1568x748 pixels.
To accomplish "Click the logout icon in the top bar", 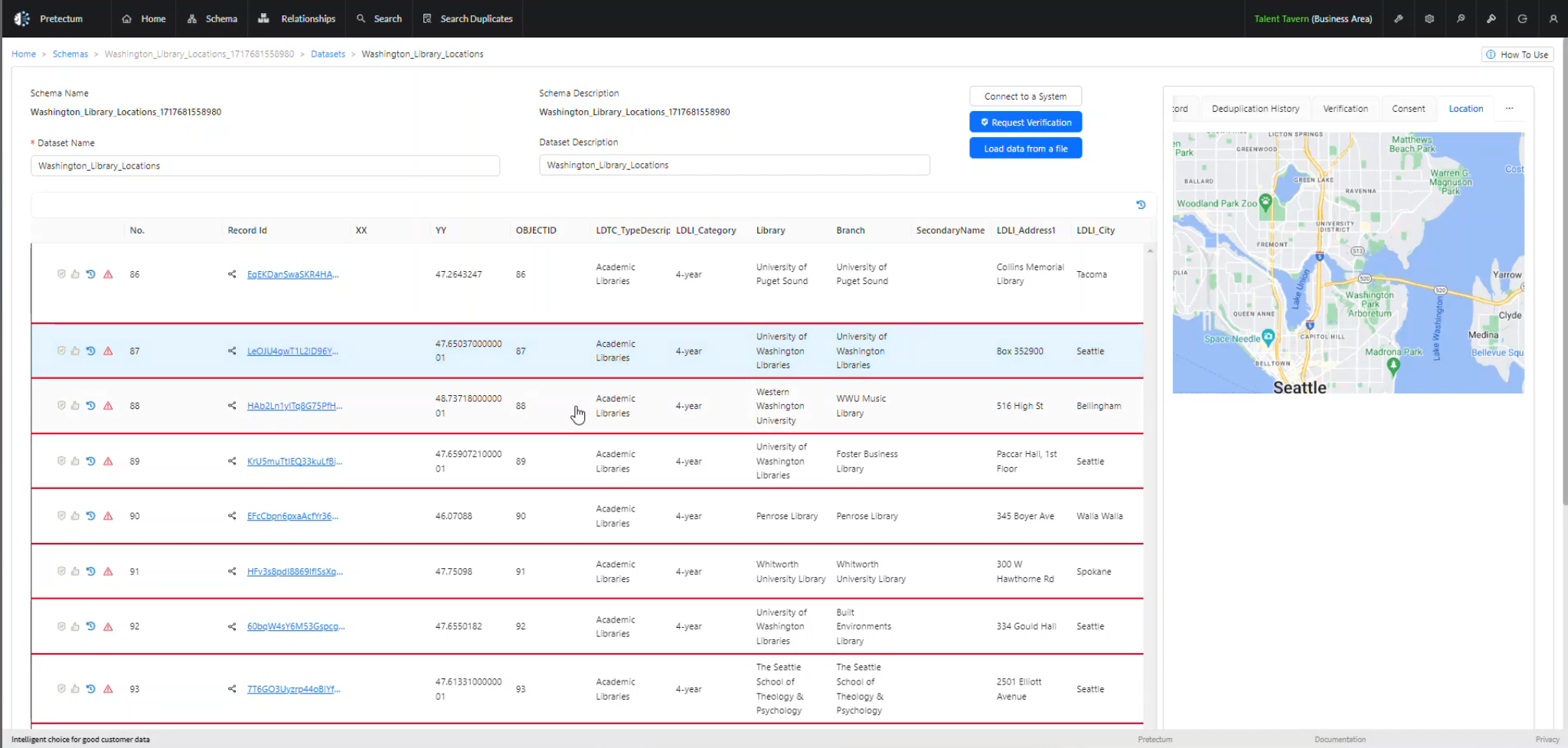I will point(1522,18).
